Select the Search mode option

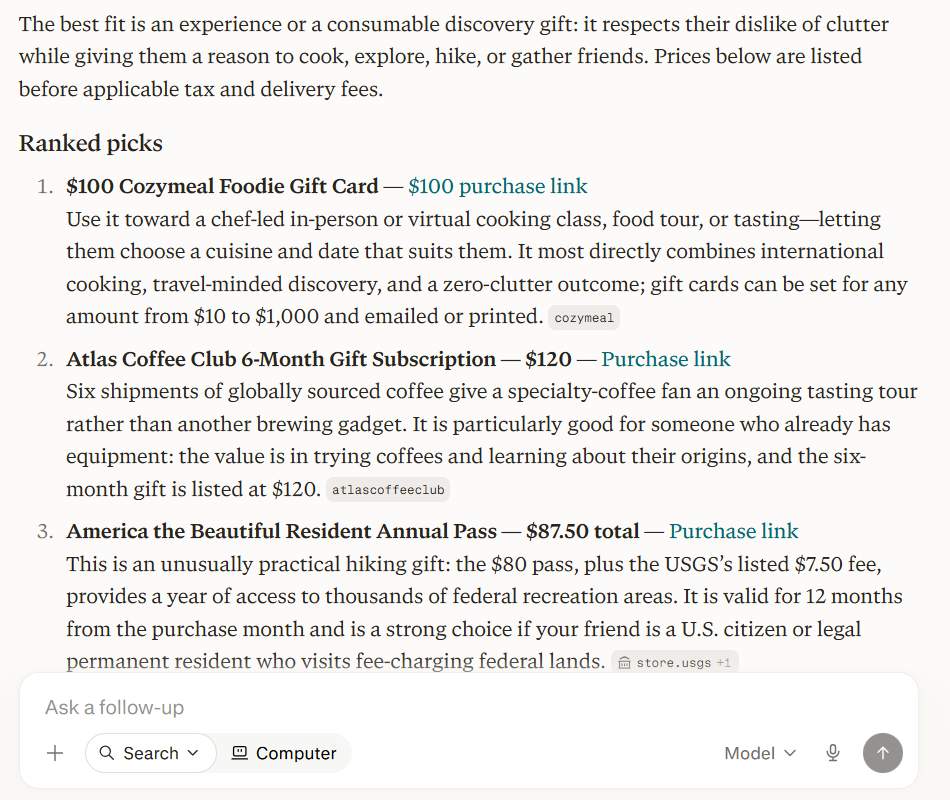click(x=151, y=753)
